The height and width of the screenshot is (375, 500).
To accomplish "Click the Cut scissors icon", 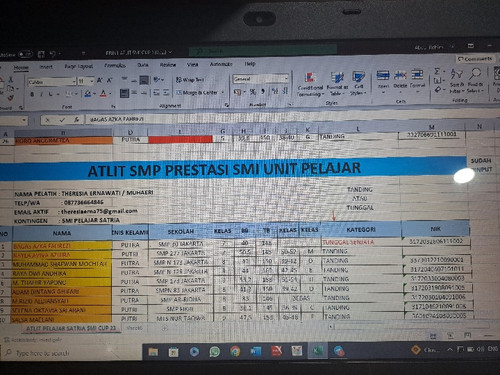I will [x=10, y=79].
